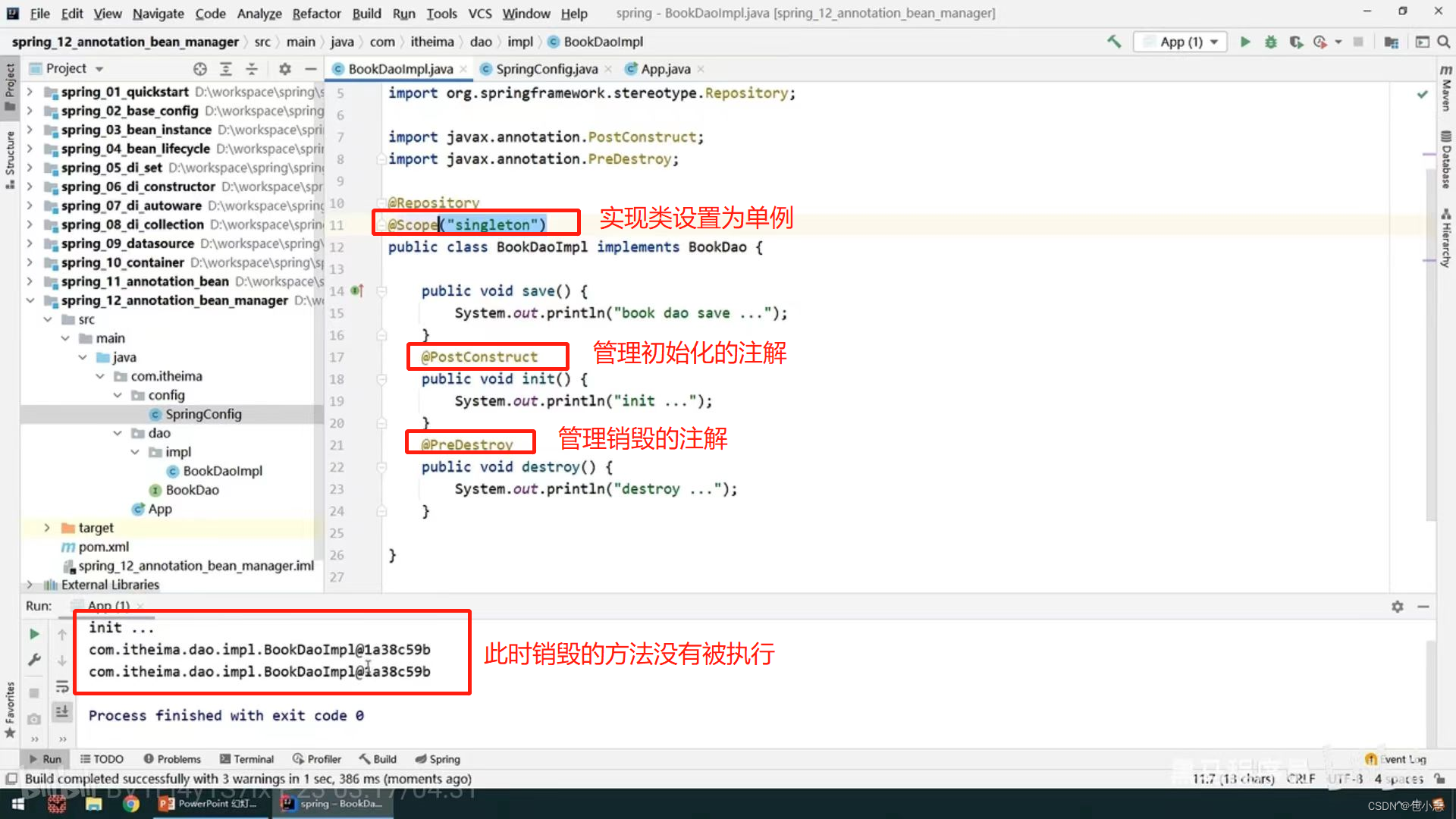Expand spring_01_quickstart module
The image size is (1456, 819).
coord(30,92)
